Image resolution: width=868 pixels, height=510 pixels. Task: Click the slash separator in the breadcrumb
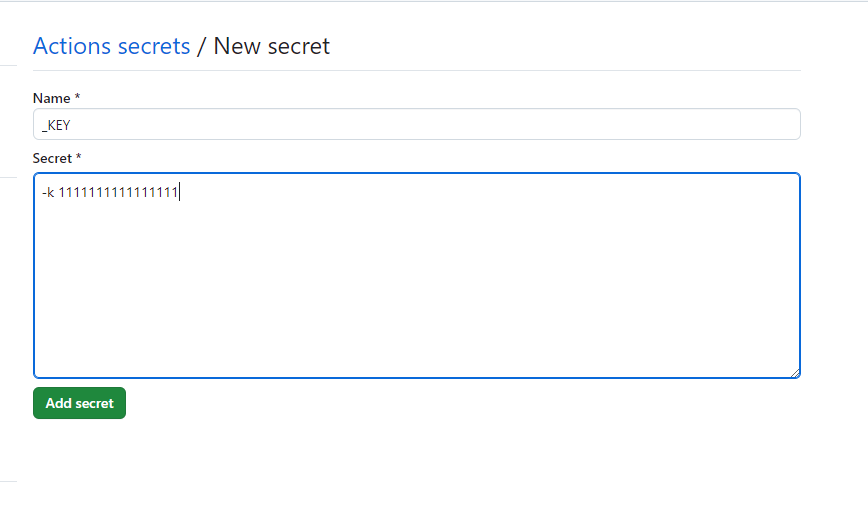click(202, 46)
